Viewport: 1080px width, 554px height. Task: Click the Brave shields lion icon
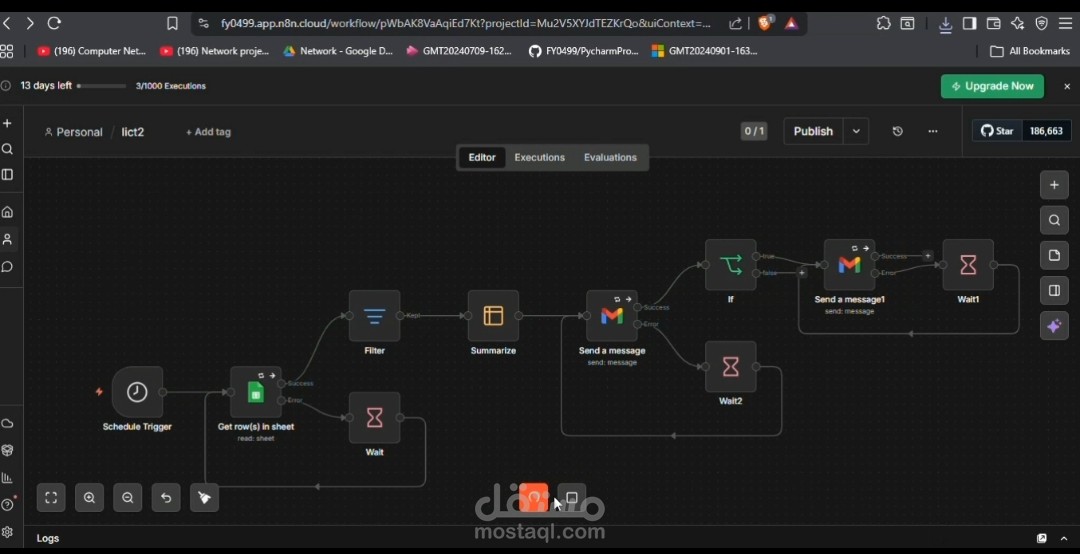[x=765, y=23]
